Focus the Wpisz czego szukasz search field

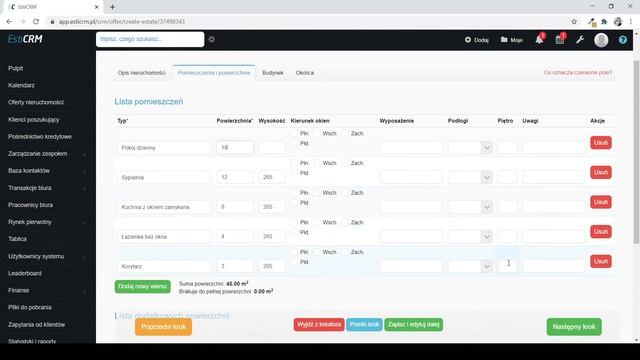click(150, 39)
